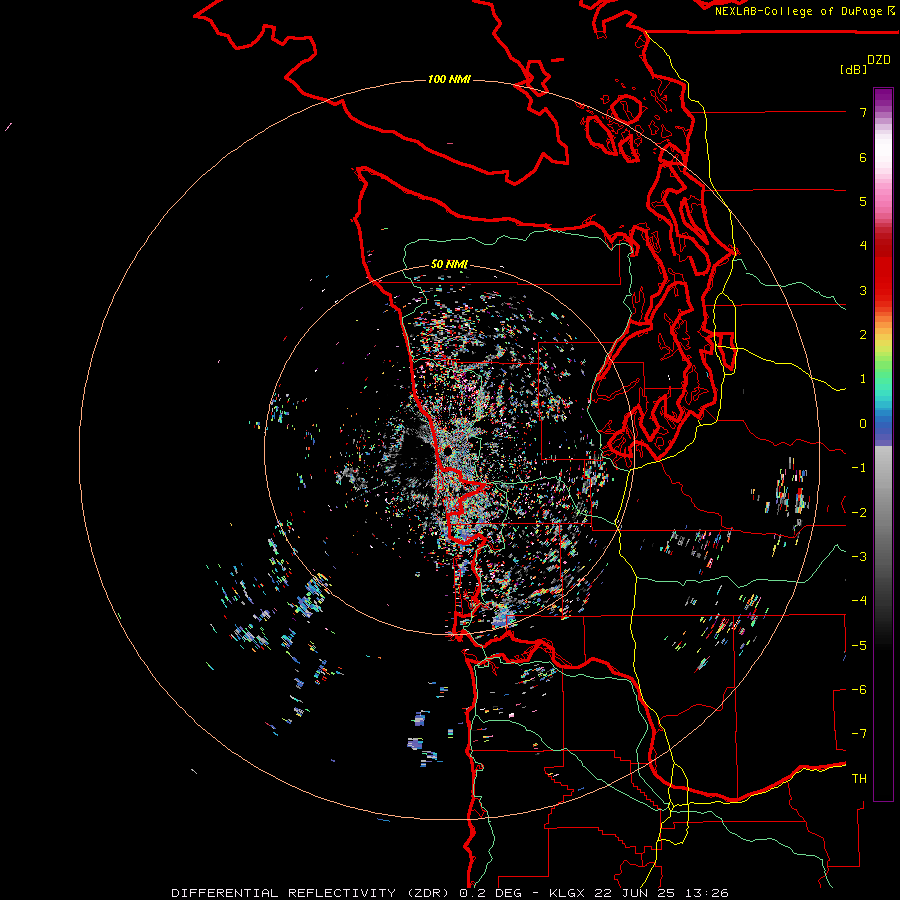The image size is (900, 900).
Task: Click the 3 tick label on the color scale
Action: [x=863, y=290]
